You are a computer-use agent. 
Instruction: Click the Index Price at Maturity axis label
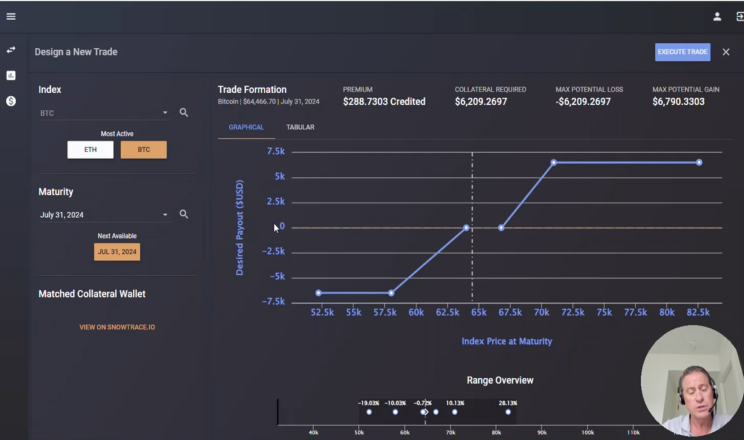[507, 341]
